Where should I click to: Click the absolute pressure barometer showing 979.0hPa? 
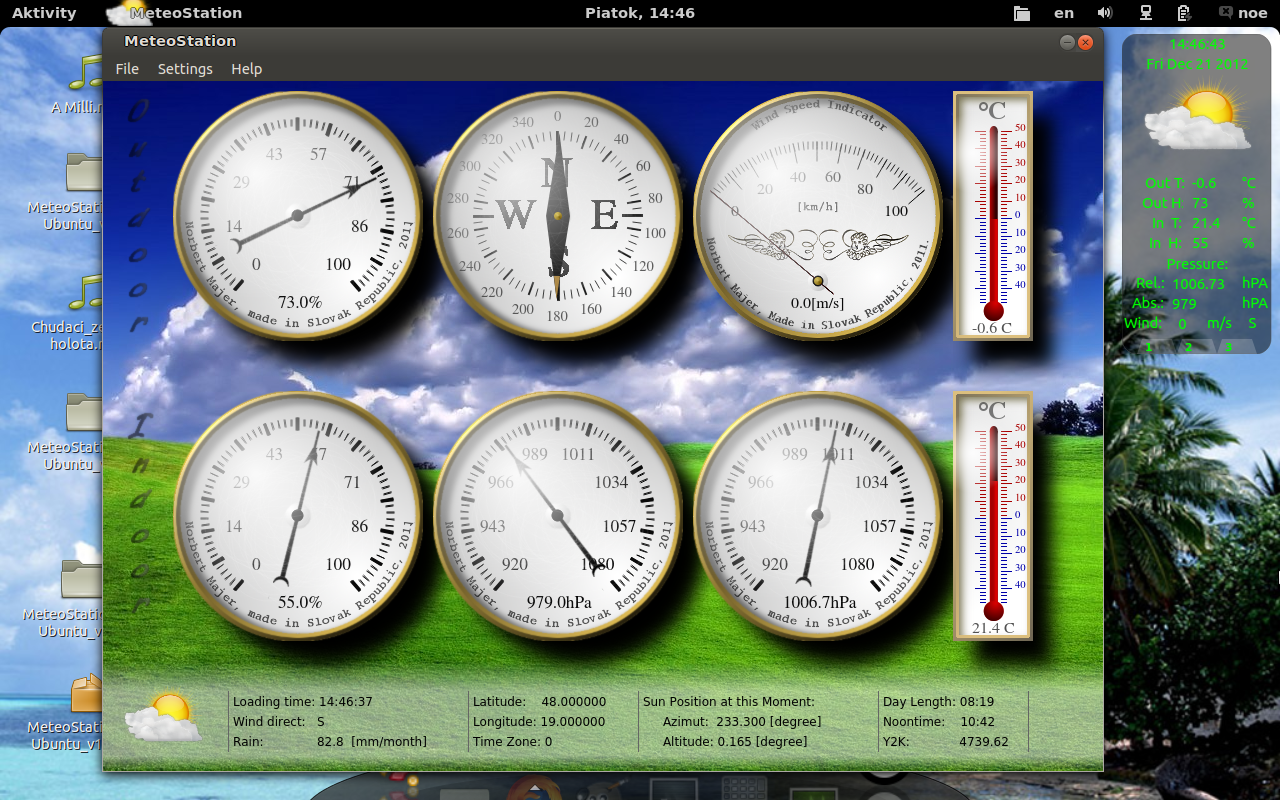click(x=557, y=515)
